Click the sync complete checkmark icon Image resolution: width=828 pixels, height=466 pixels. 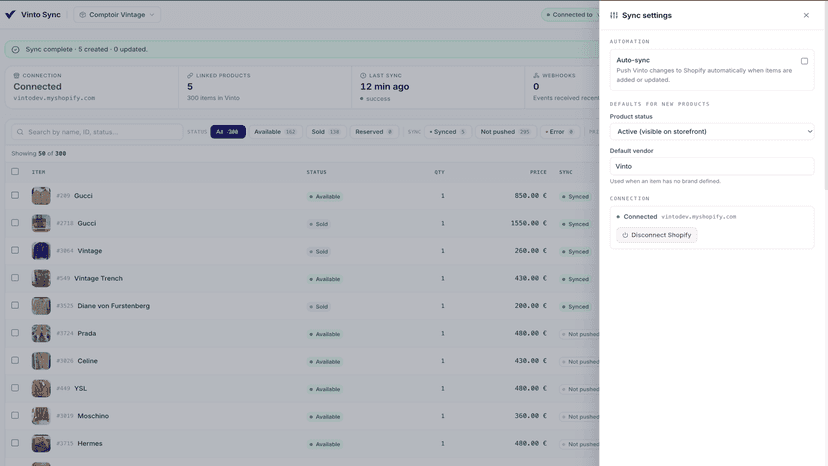[15, 50]
